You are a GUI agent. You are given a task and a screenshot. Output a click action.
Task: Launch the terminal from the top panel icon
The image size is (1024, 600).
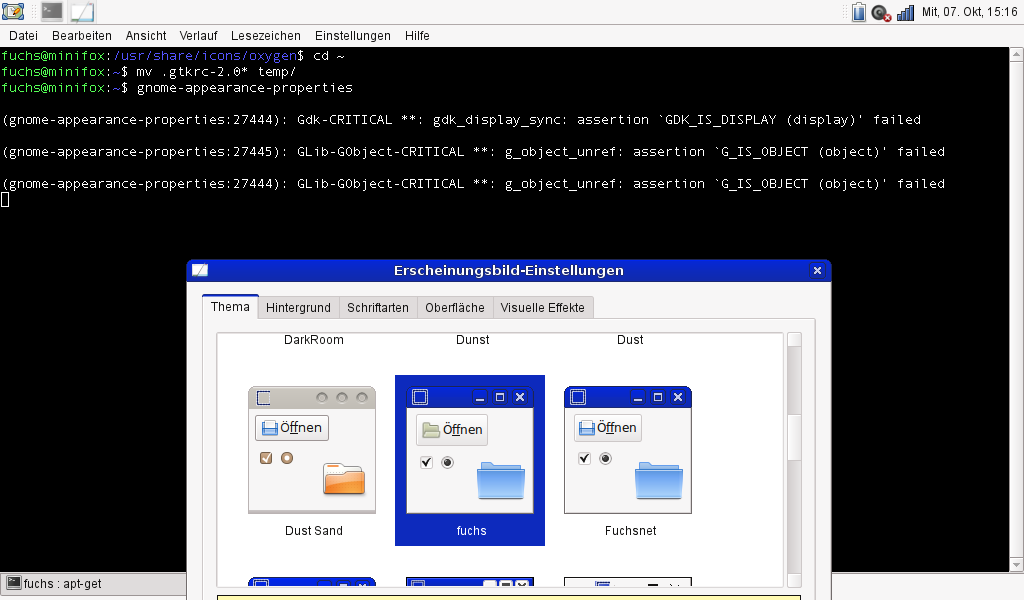(52, 12)
